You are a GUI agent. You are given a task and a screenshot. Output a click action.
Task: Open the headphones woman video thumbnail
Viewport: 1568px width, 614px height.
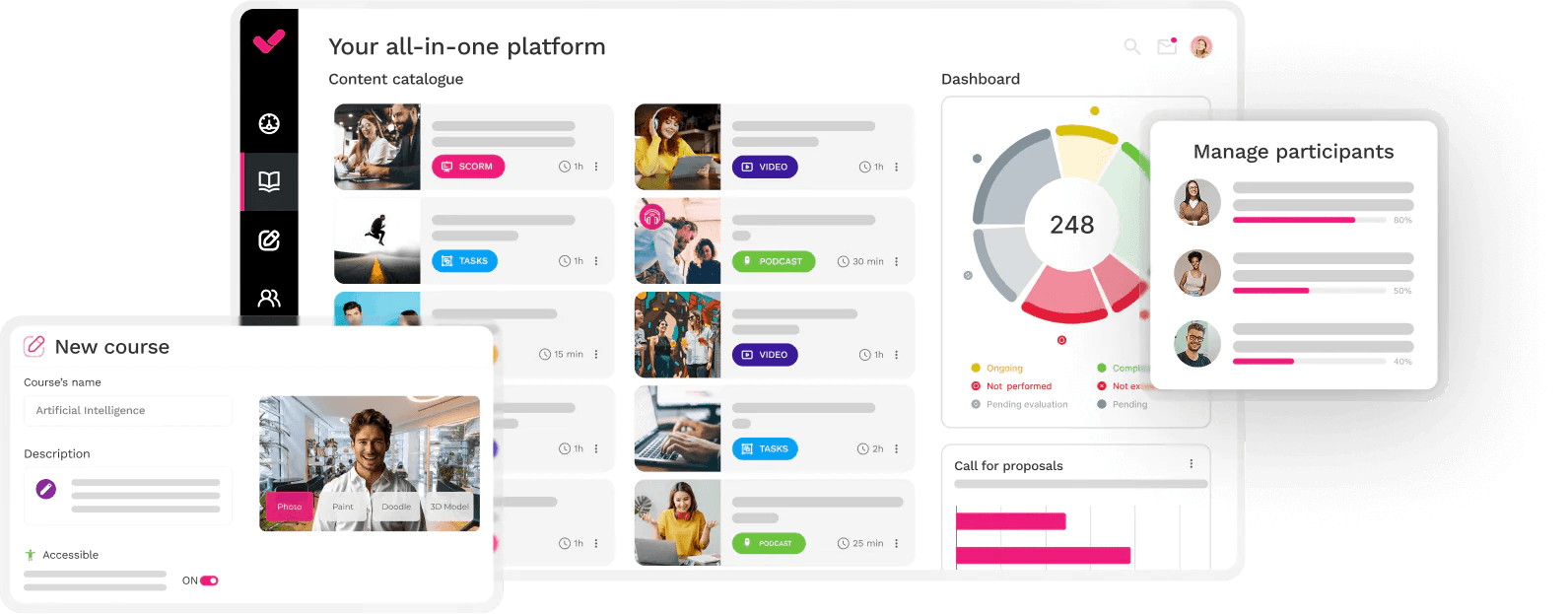tap(677, 147)
